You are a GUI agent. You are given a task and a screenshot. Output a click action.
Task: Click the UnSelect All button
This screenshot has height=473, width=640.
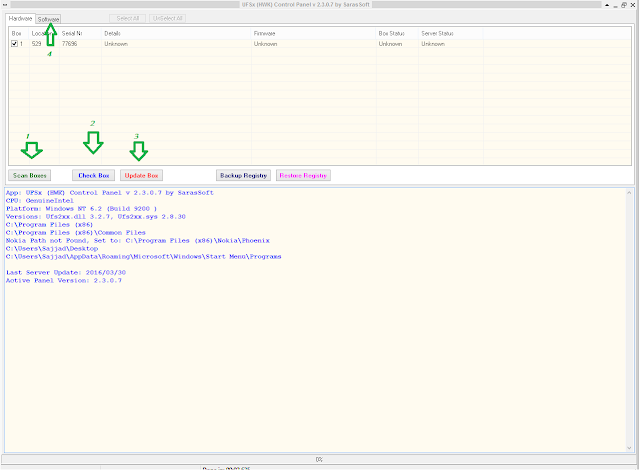coord(167,18)
